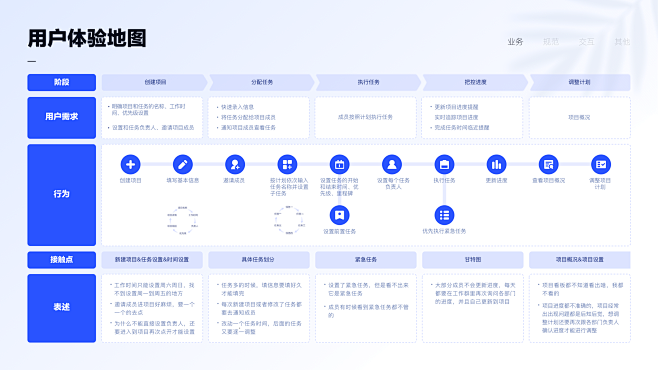Image resolution: width=658 pixels, height=370 pixels.
Task: Click the grid-plus icon for subtask entry
Action: pos(287,164)
